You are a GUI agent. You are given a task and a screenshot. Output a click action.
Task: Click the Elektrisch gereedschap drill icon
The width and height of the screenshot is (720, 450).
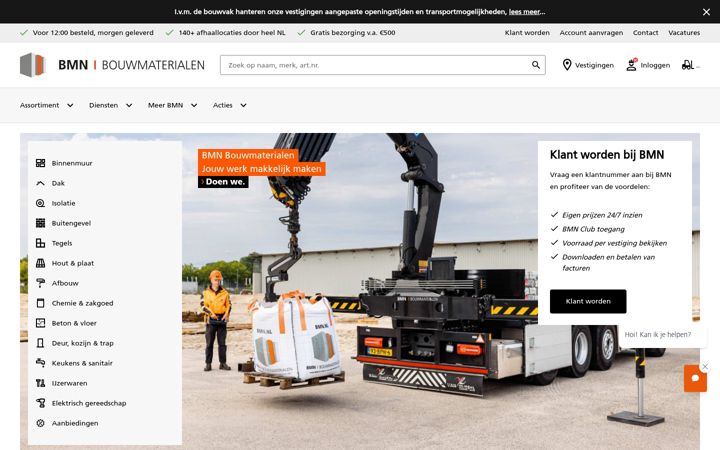[x=40, y=403]
